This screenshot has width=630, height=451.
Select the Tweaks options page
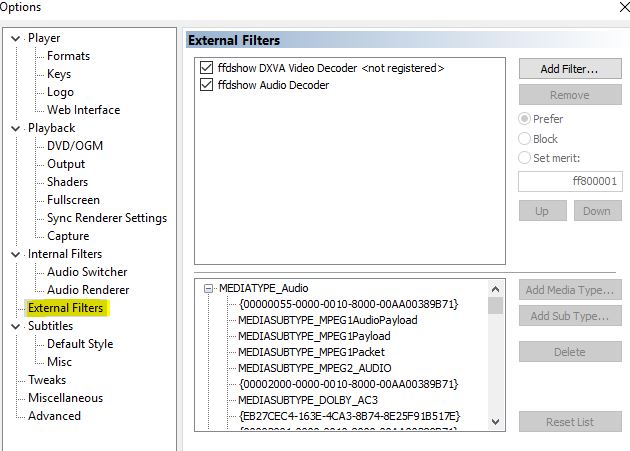coord(47,380)
